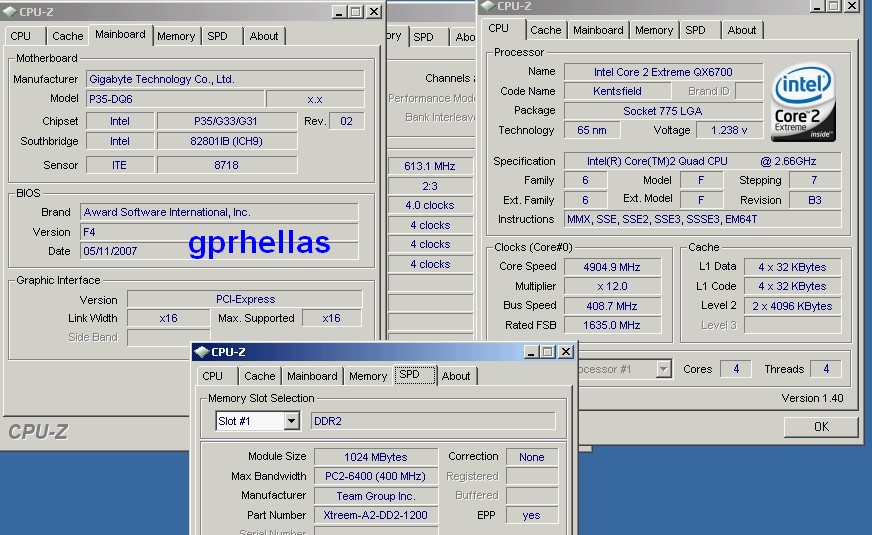Open About tab in Mainboard CPU-Z window
The height and width of the screenshot is (535, 872).
click(x=264, y=36)
